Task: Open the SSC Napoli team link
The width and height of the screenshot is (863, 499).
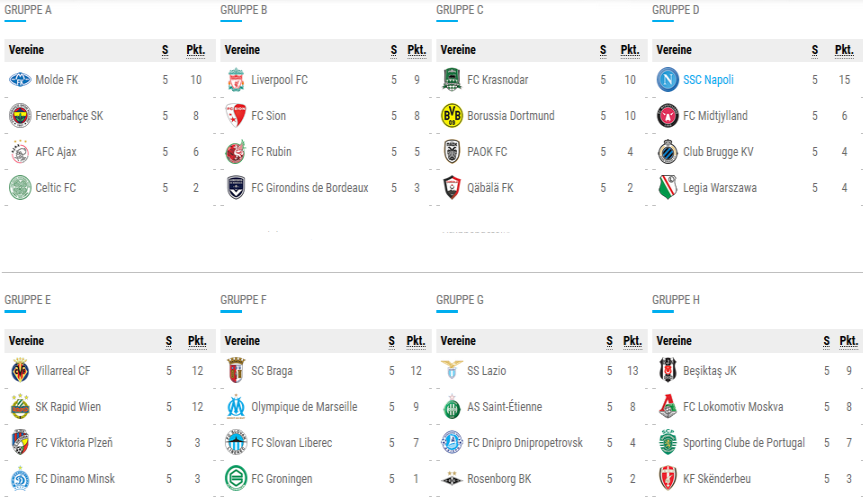Action: [708, 80]
